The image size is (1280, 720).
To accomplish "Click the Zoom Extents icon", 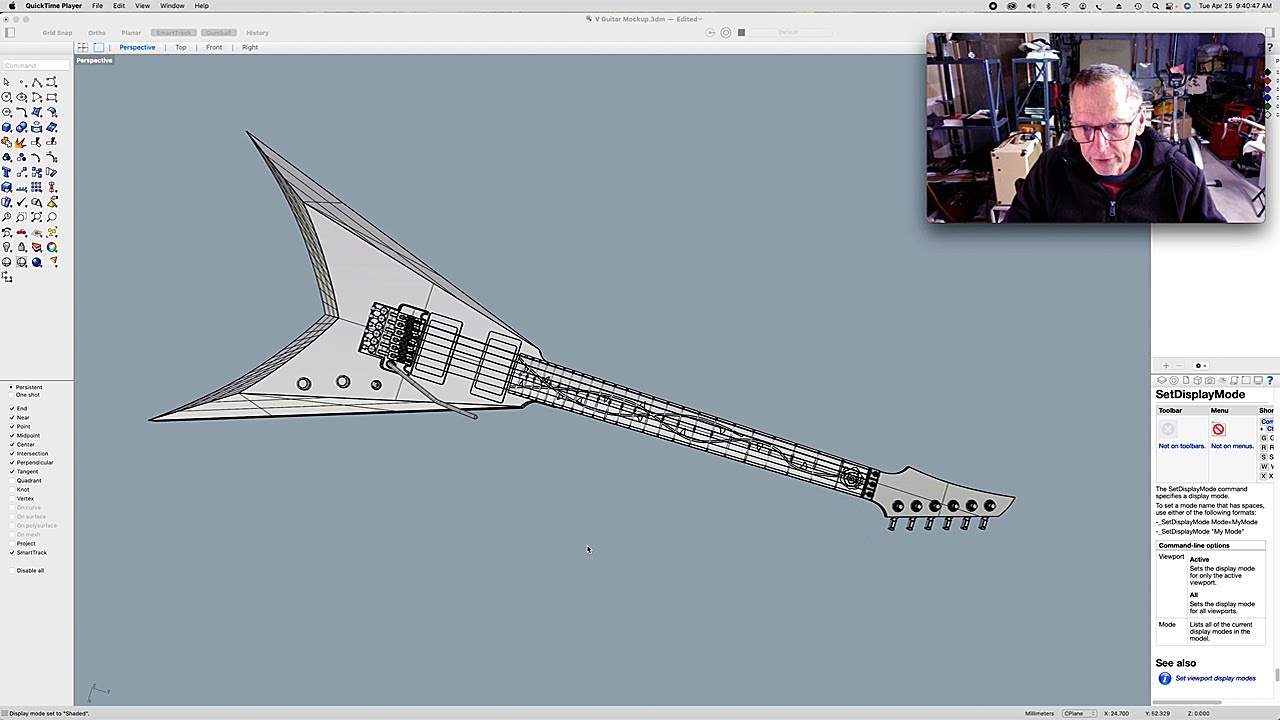I will [37, 217].
